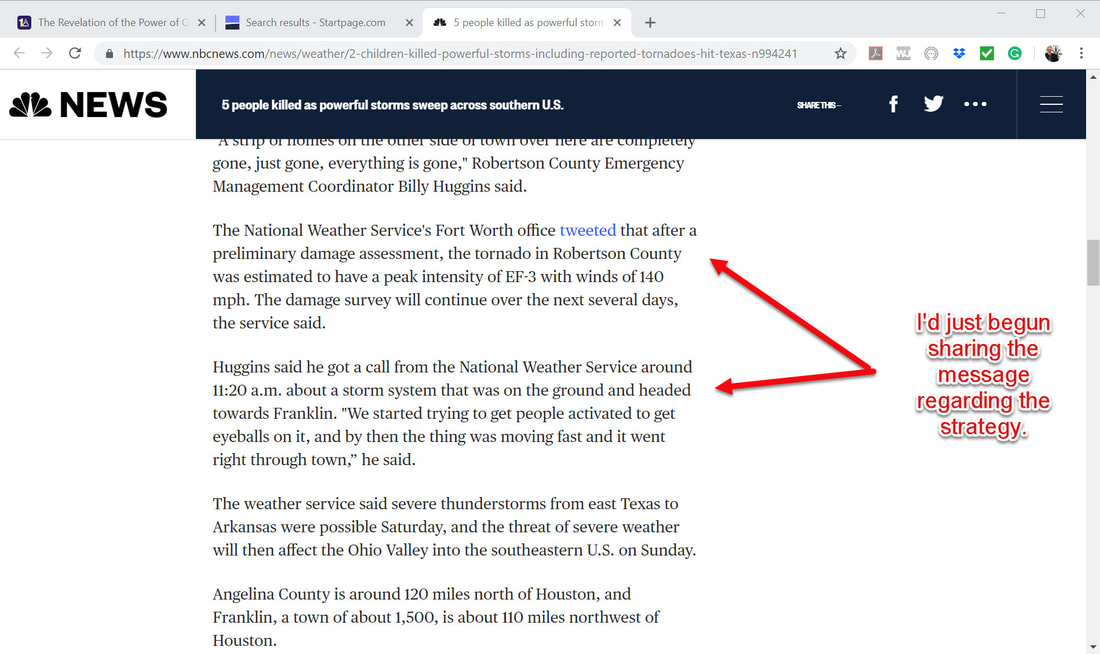Open the Grammarly extension
Screen dimensions: 1100x654
pos(1015,54)
